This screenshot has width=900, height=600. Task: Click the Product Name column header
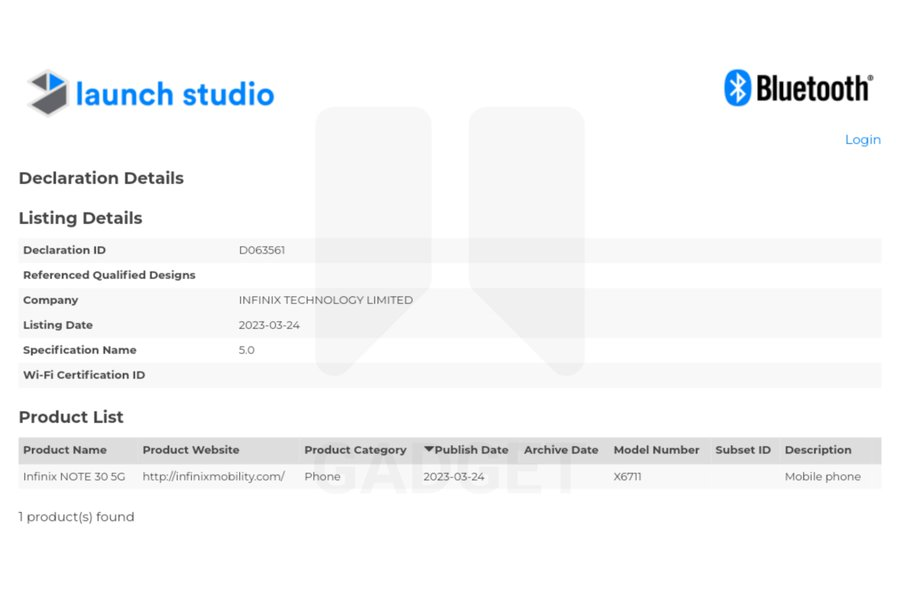[x=65, y=450]
